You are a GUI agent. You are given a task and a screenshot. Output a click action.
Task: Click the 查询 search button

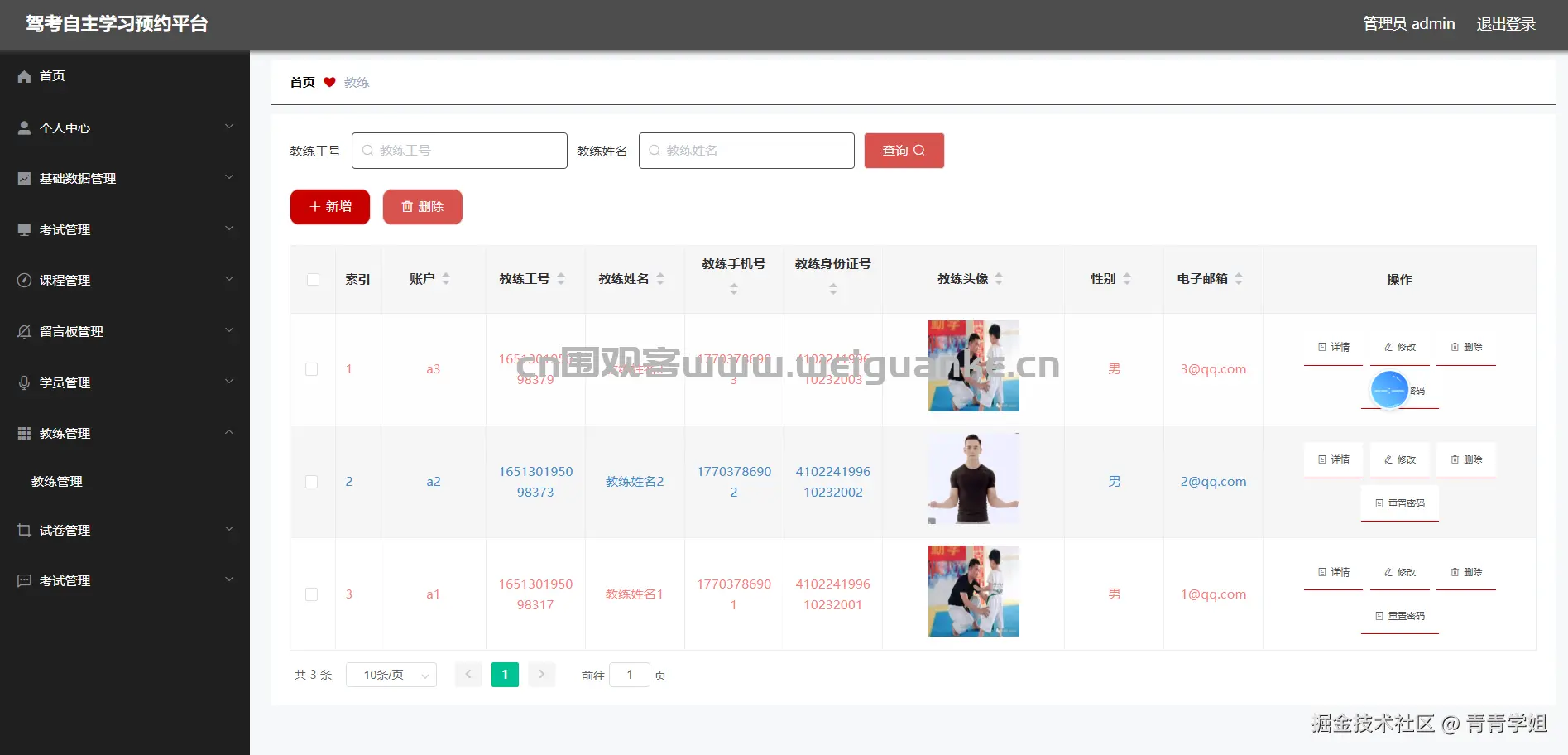pyautogui.click(x=904, y=151)
